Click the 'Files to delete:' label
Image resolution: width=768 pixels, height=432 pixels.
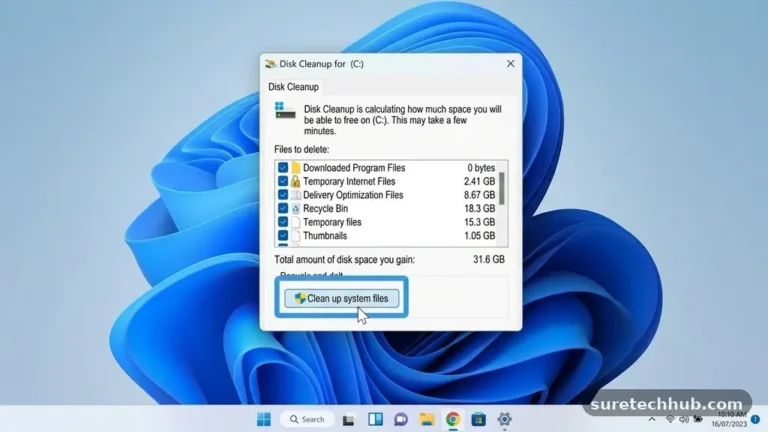click(302, 149)
